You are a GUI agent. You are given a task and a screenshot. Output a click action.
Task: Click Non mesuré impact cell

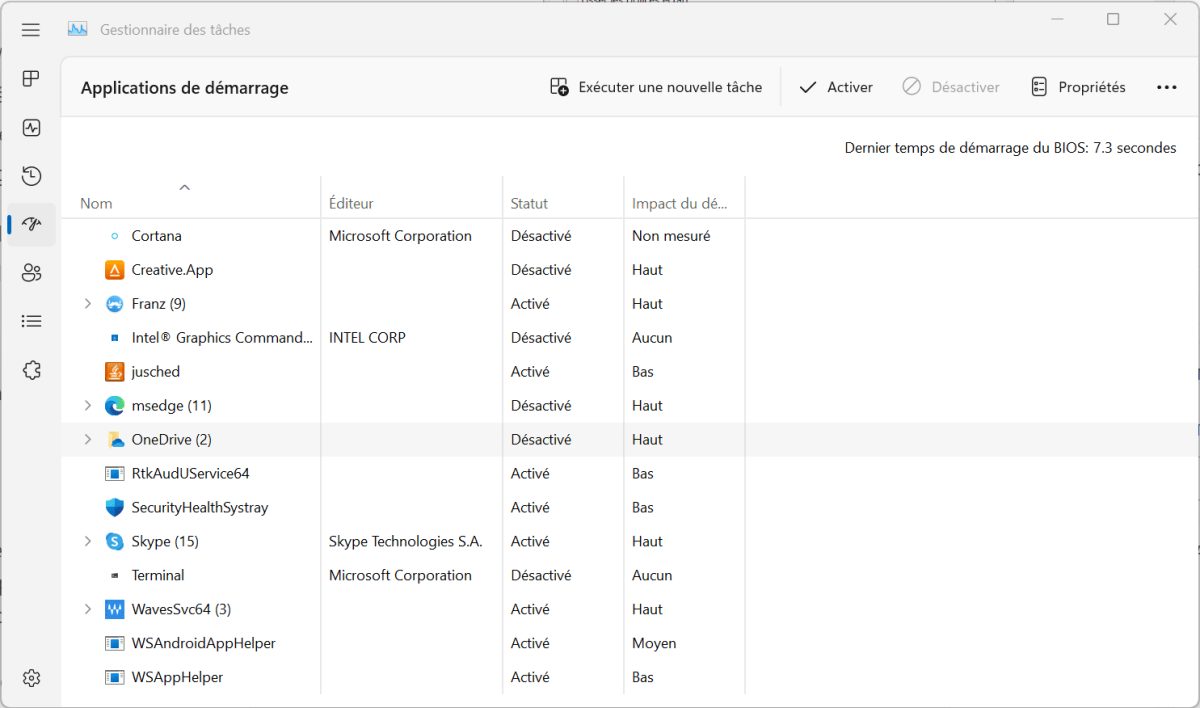click(671, 236)
